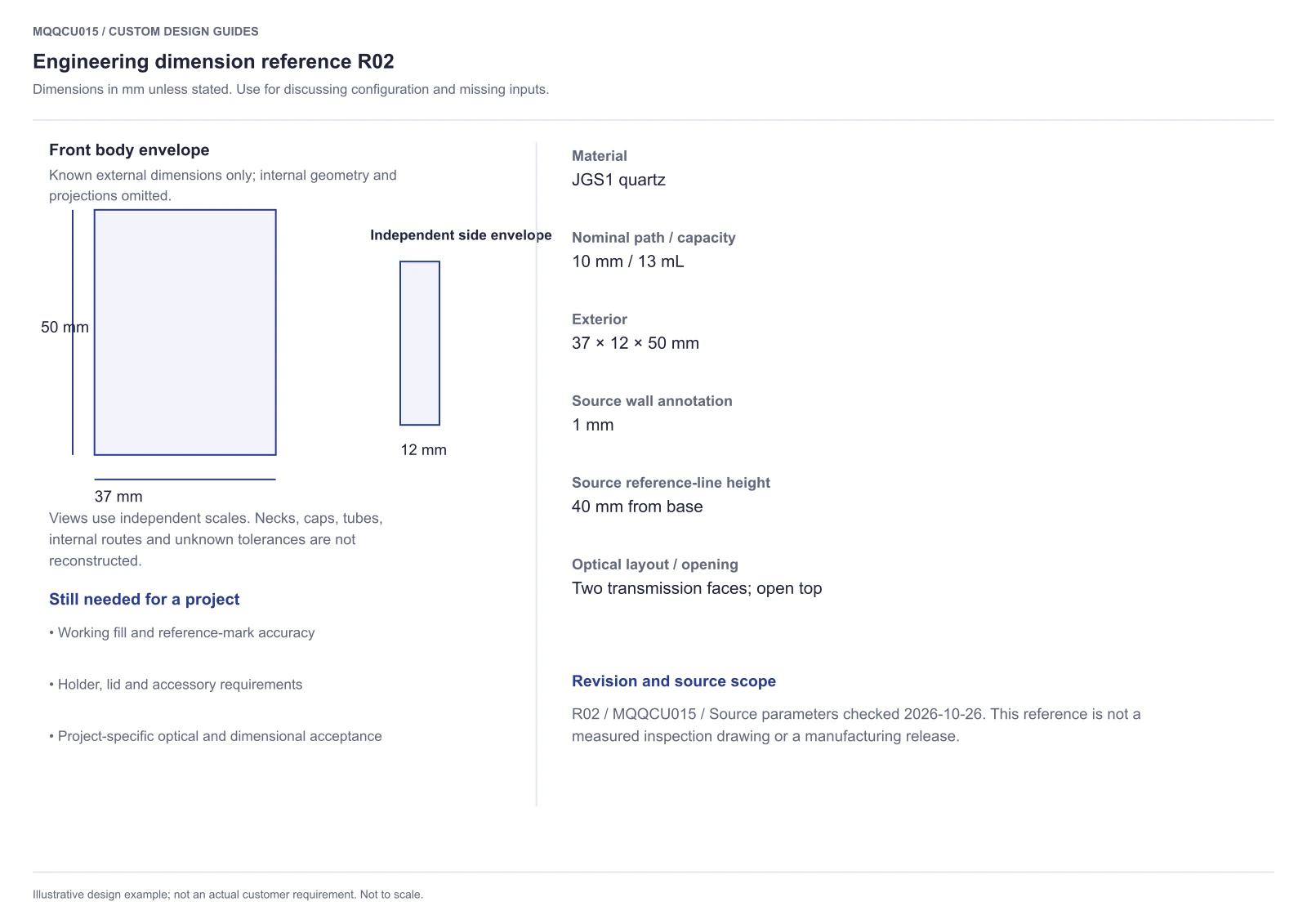Viewport: 1307px width, 924px height.
Task: Click the 'Nominal path / capacity' label
Action: pyautogui.click(x=653, y=238)
